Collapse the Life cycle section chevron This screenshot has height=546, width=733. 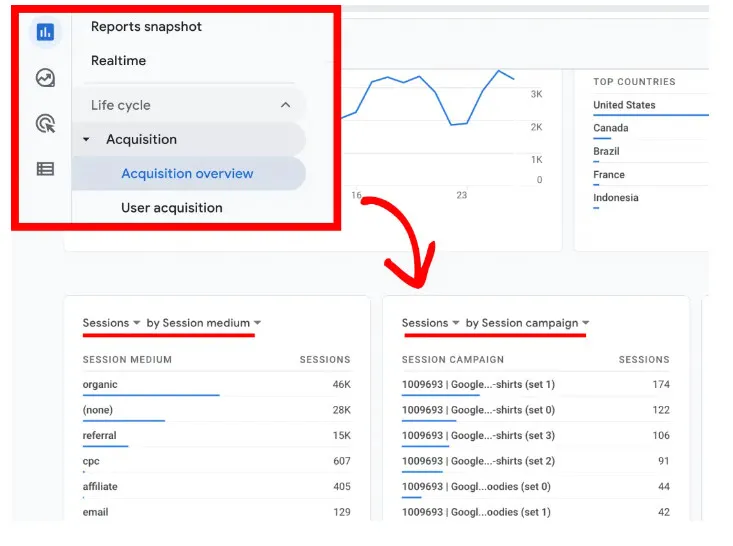pos(286,105)
